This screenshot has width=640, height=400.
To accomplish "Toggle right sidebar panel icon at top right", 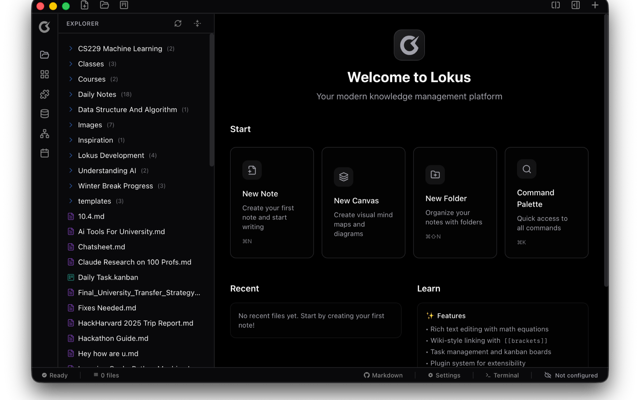I will [576, 5].
